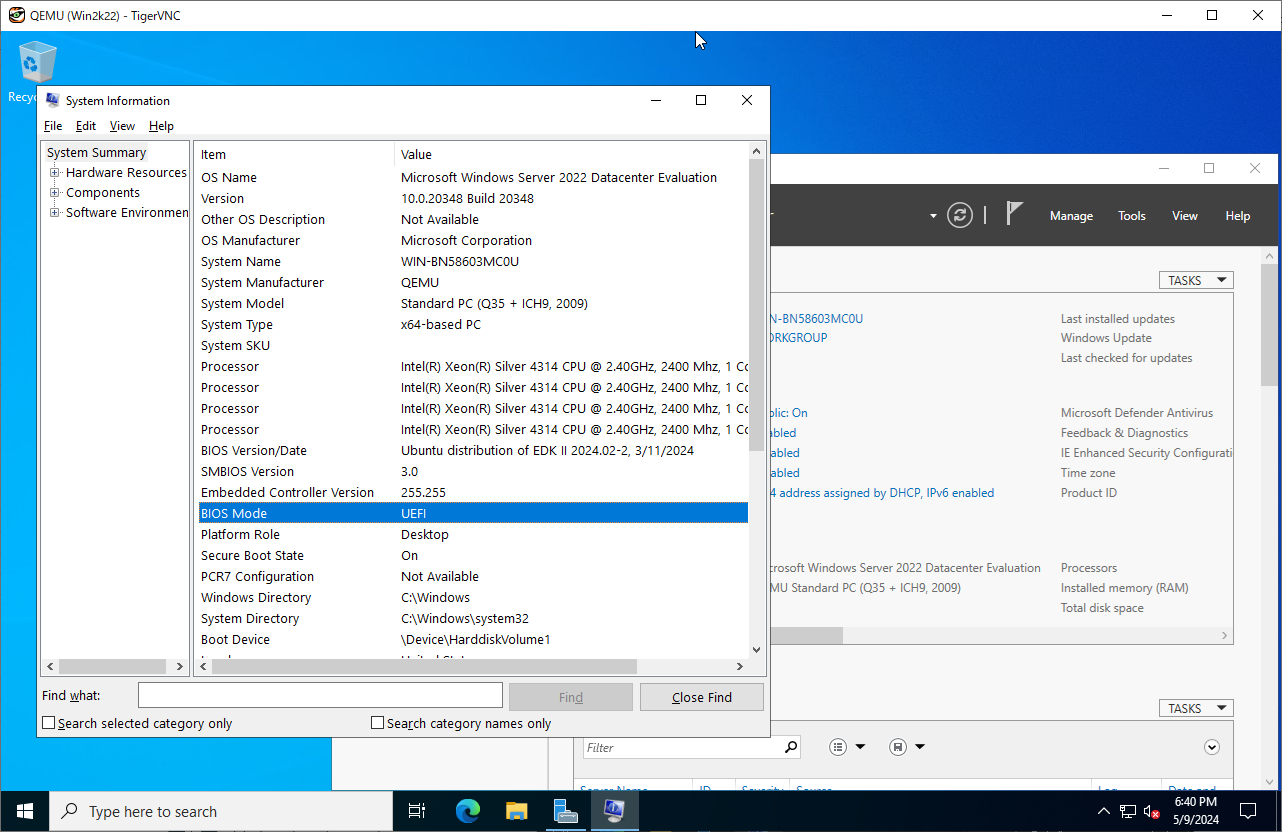The image size is (1282, 832).
Task: Click Server Manager refresh icon
Action: point(960,215)
